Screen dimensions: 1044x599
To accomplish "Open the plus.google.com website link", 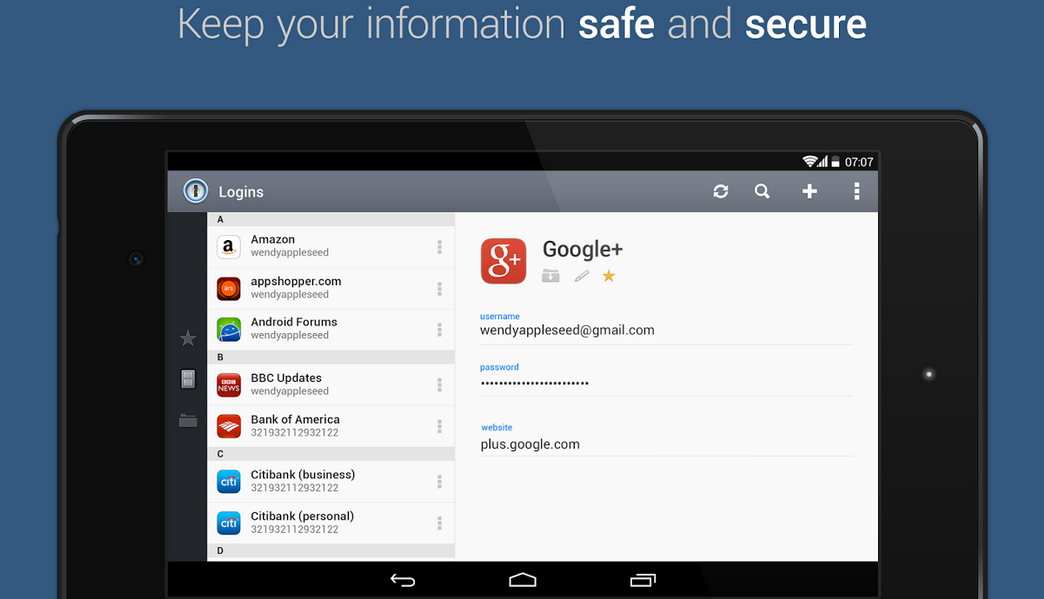I will tap(530, 444).
